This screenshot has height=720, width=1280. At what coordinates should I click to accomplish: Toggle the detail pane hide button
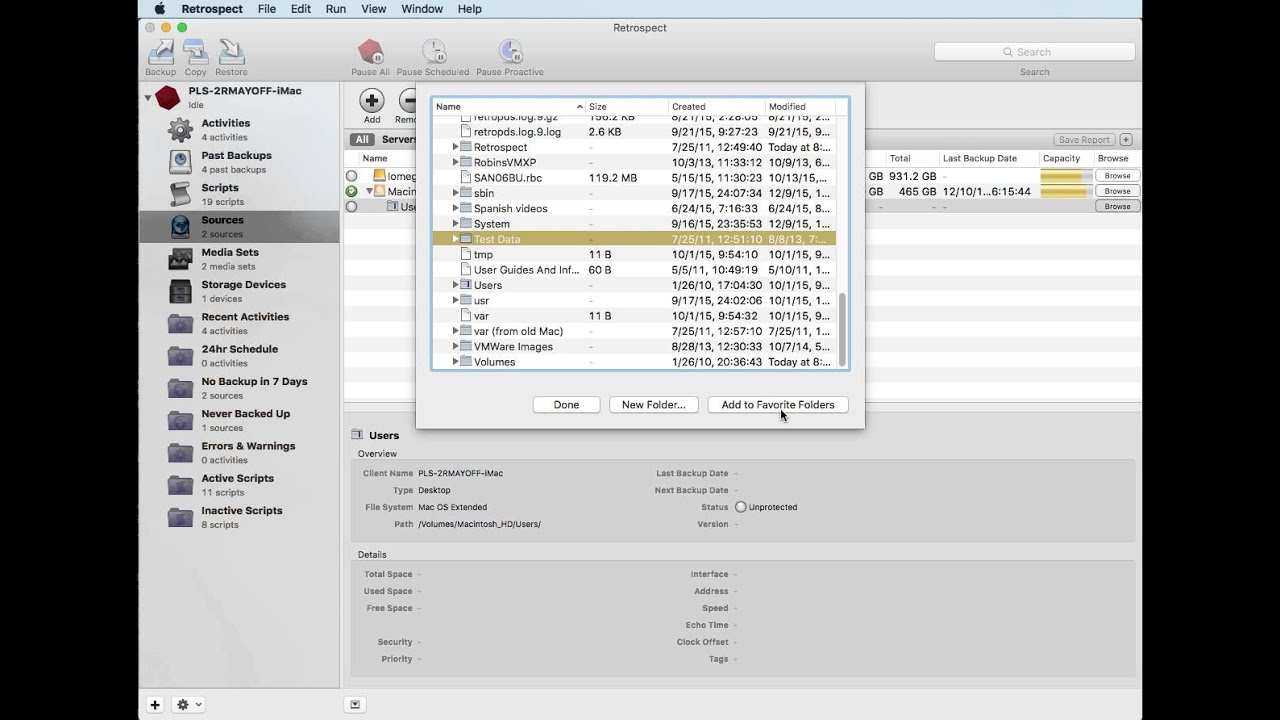point(354,705)
